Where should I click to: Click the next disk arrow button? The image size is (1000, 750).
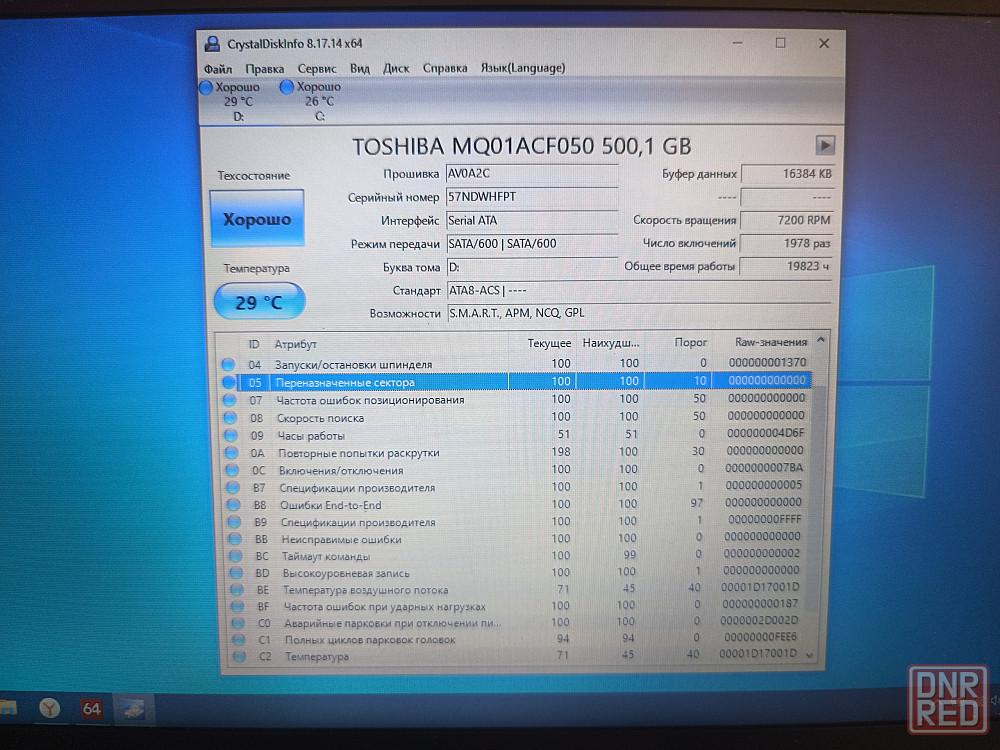[x=824, y=145]
